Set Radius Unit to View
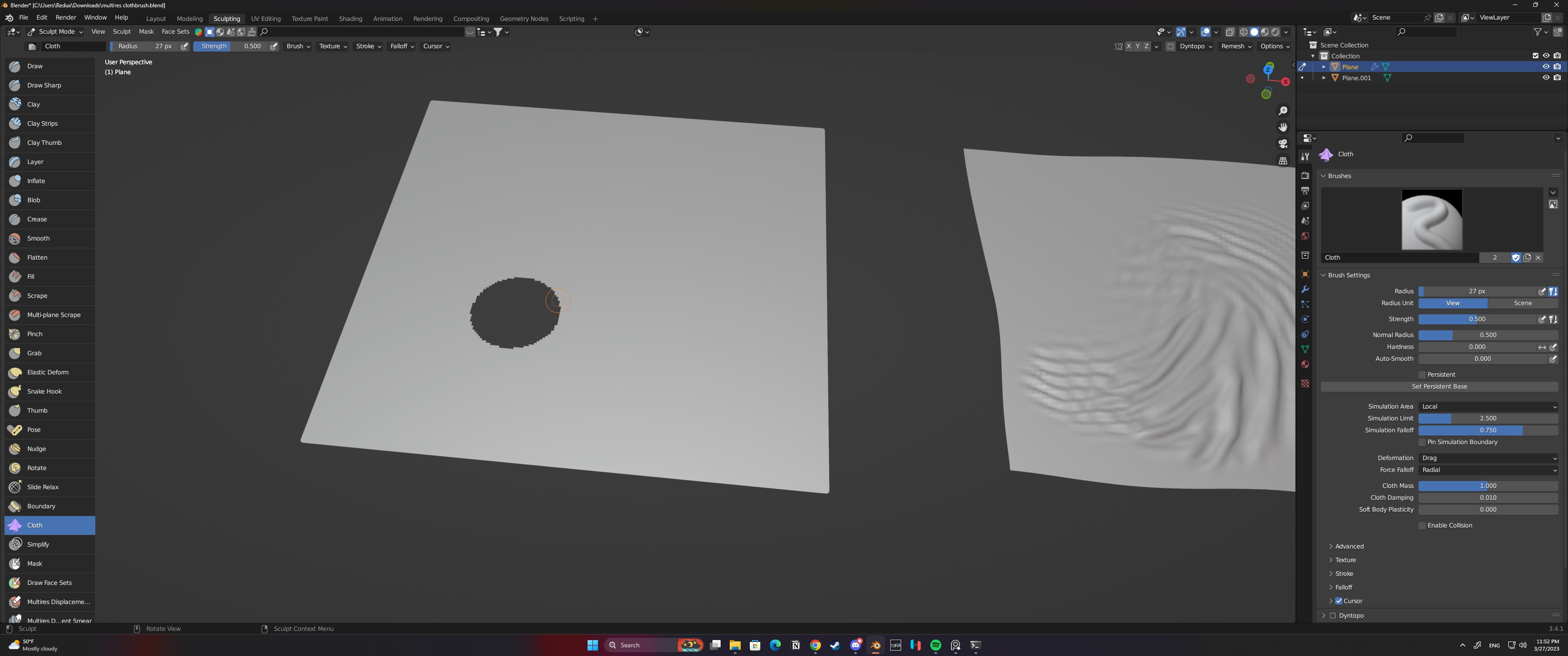The width and height of the screenshot is (1568, 656). [1452, 303]
